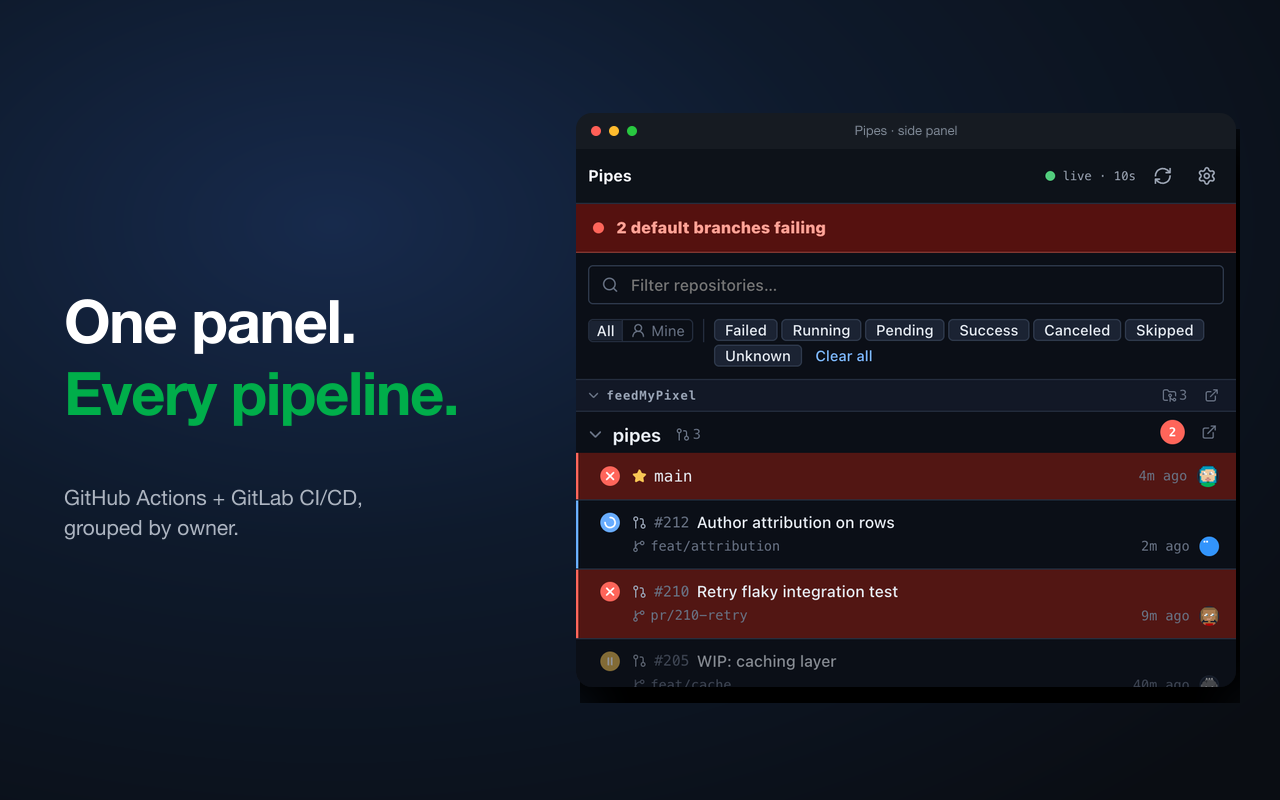Open pipes repository external link icon
1280x800 pixels.
(x=1209, y=432)
